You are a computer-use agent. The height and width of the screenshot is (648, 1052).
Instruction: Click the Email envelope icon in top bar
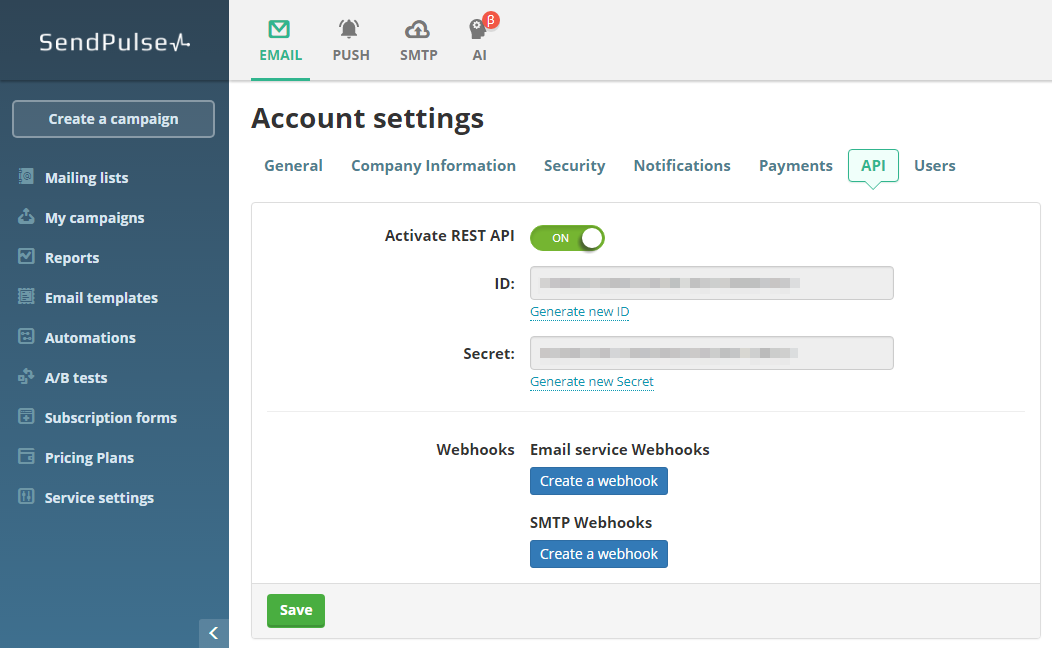click(x=280, y=30)
